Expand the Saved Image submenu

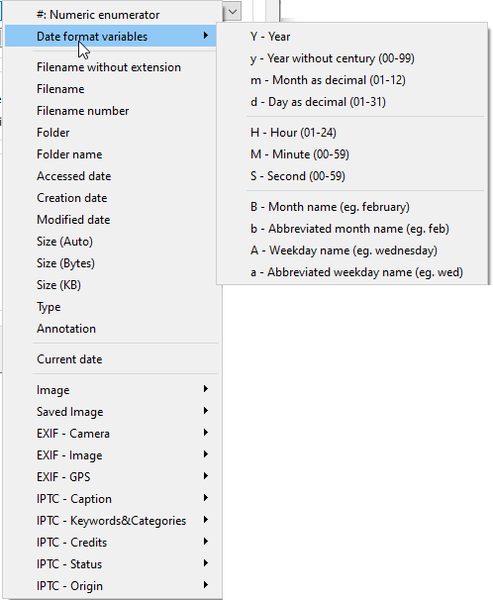(113, 412)
